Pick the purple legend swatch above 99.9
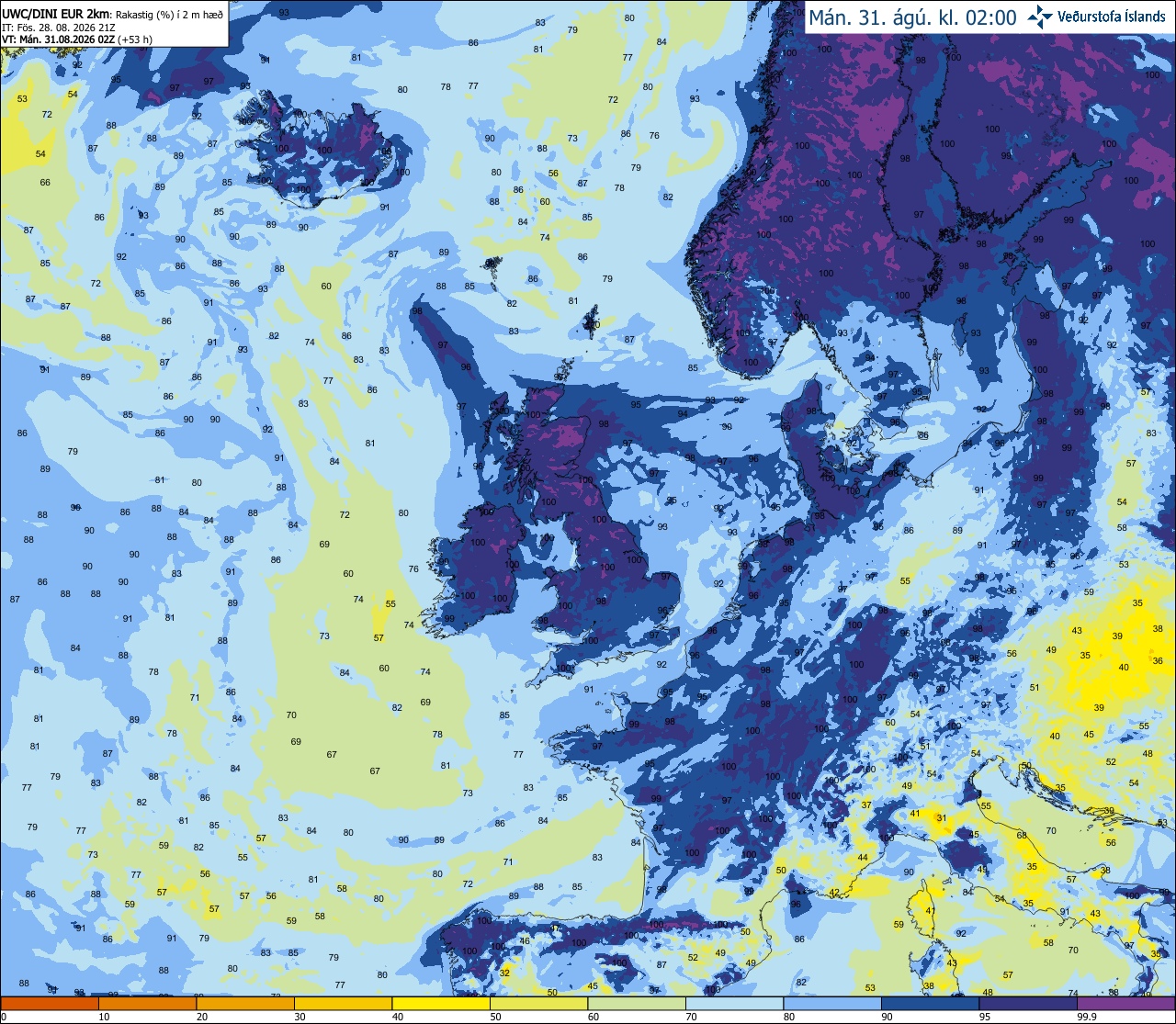 [1125, 1003]
